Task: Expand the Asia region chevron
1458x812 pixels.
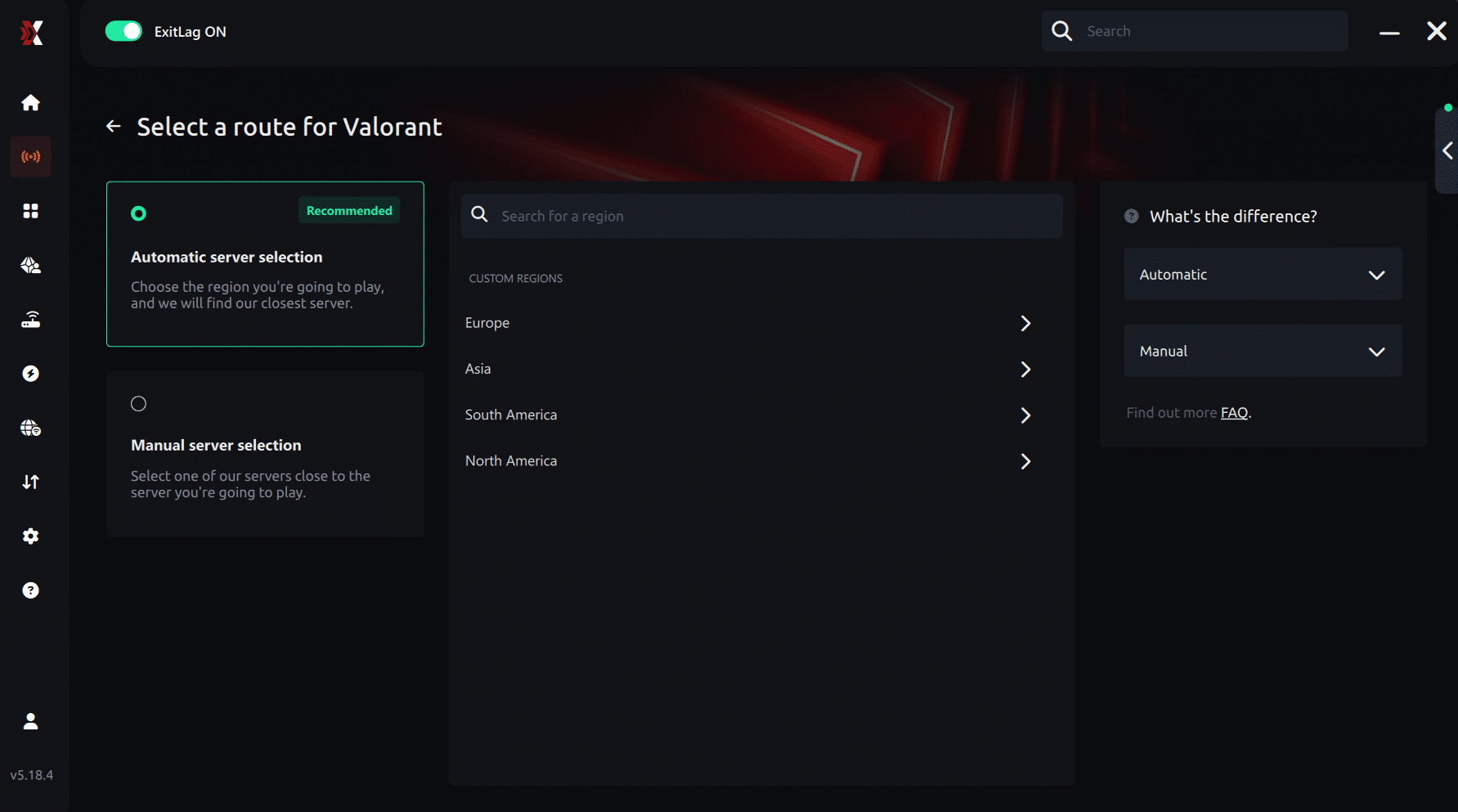Action: point(1025,369)
